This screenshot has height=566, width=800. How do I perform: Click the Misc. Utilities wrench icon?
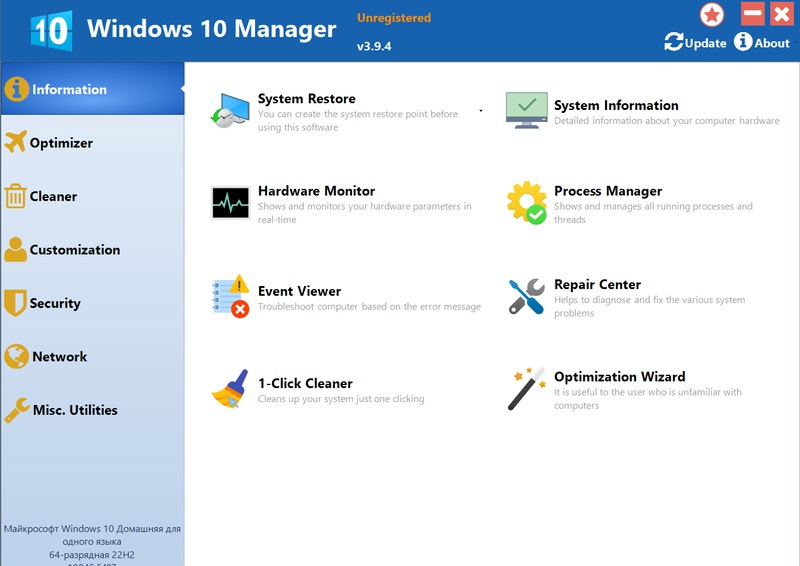pyautogui.click(x=17, y=410)
